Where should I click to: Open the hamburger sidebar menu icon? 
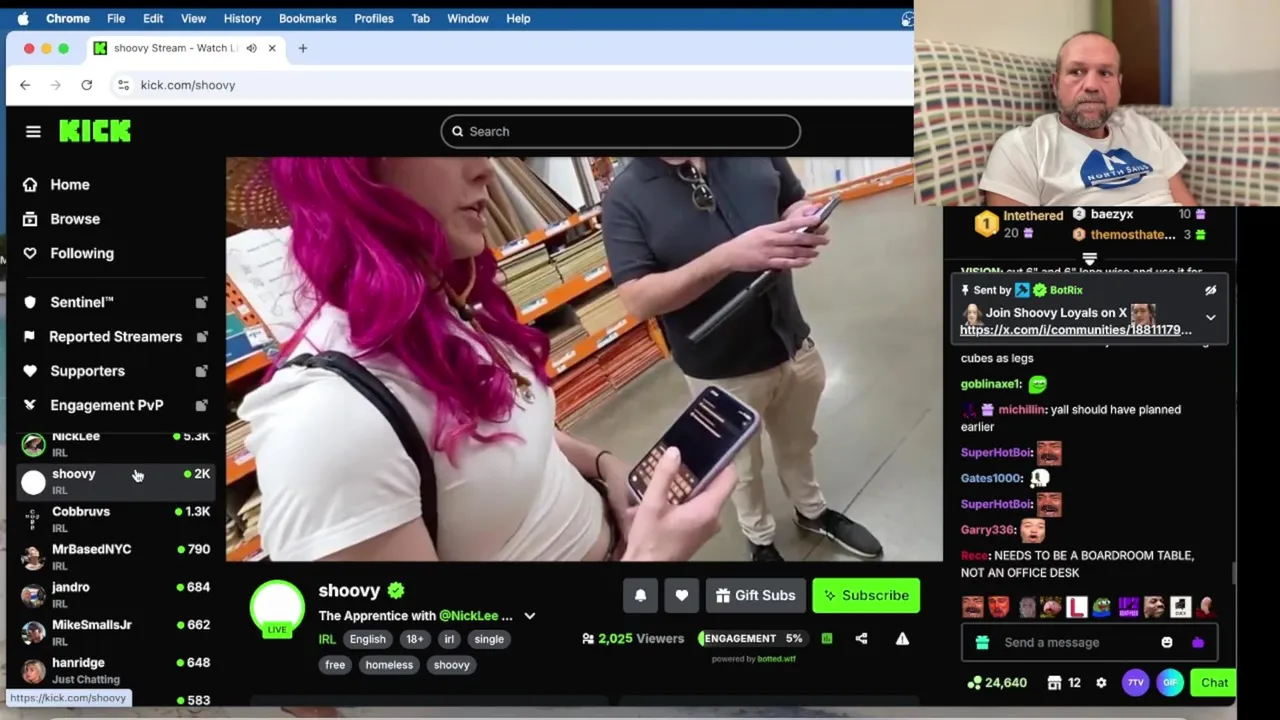pyautogui.click(x=33, y=131)
